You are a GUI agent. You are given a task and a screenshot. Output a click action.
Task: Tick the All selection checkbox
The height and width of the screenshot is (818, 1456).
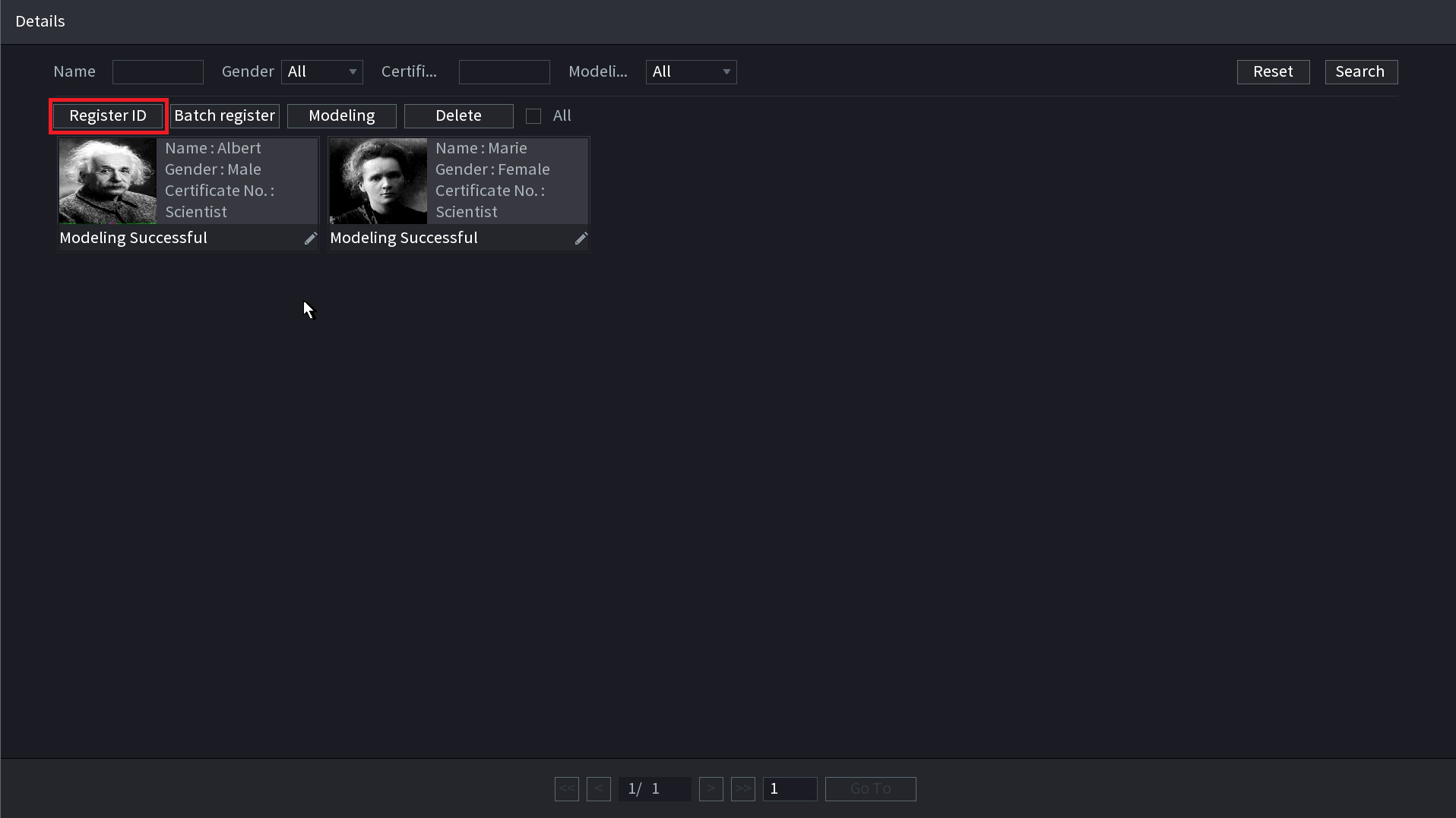click(x=533, y=116)
